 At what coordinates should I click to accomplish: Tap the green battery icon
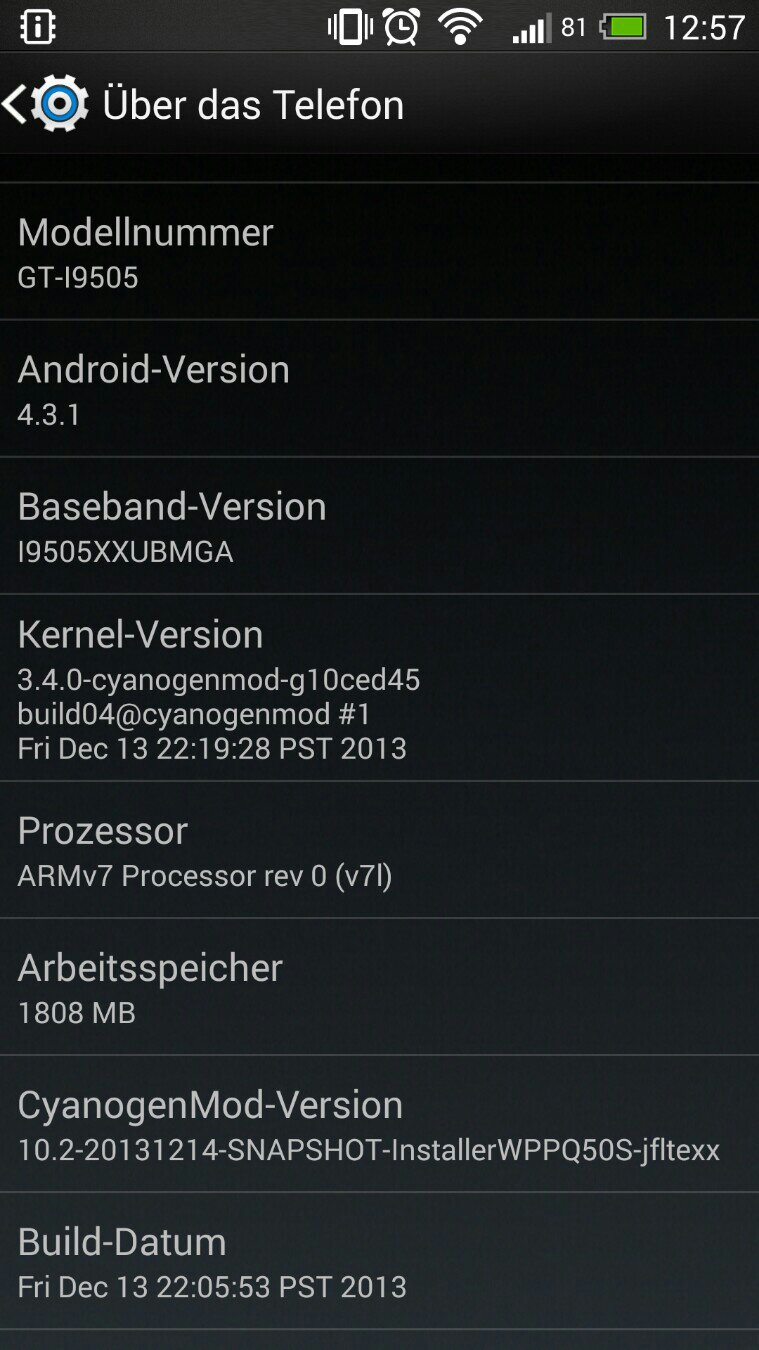(623, 27)
